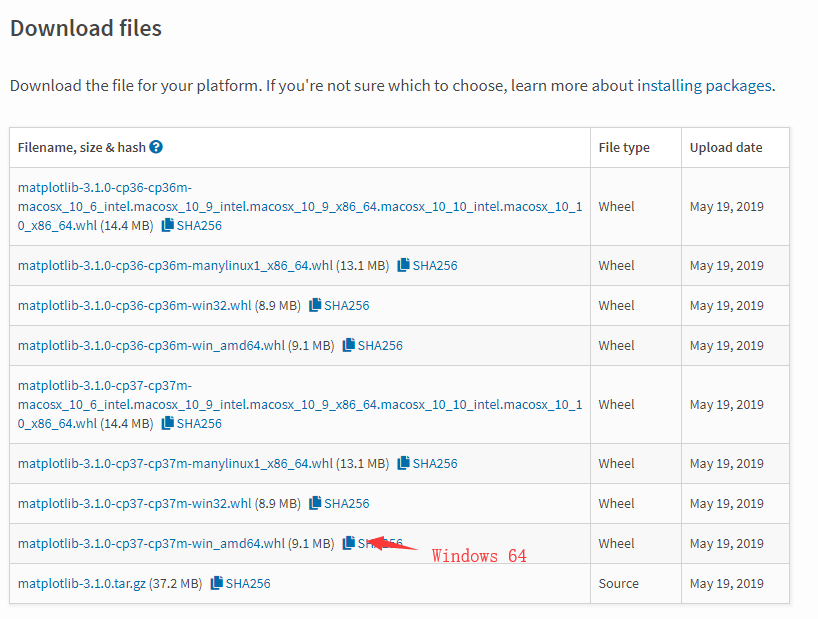Click "Wheel" in the cp37 macosx row
Image resolution: width=818 pixels, height=619 pixels.
click(x=617, y=405)
